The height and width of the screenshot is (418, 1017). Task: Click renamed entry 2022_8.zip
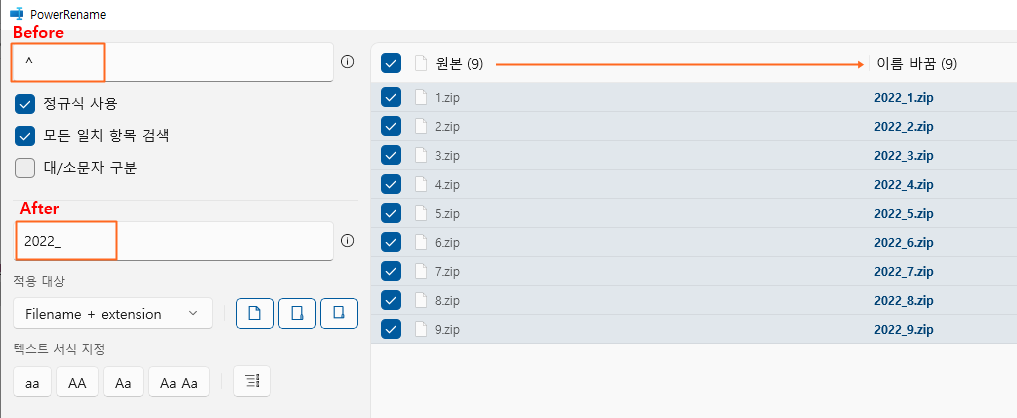[x=903, y=300]
